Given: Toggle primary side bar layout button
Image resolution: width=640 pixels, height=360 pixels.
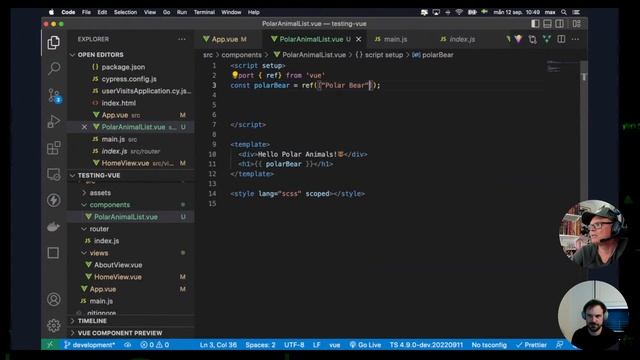Looking at the screenshot, I should pyautogui.click(x=535, y=24).
